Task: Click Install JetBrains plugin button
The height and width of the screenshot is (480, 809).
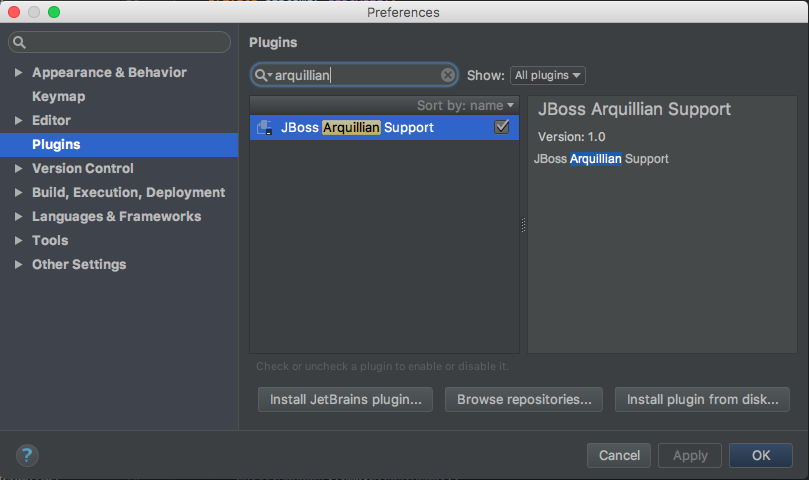Action: [345, 399]
